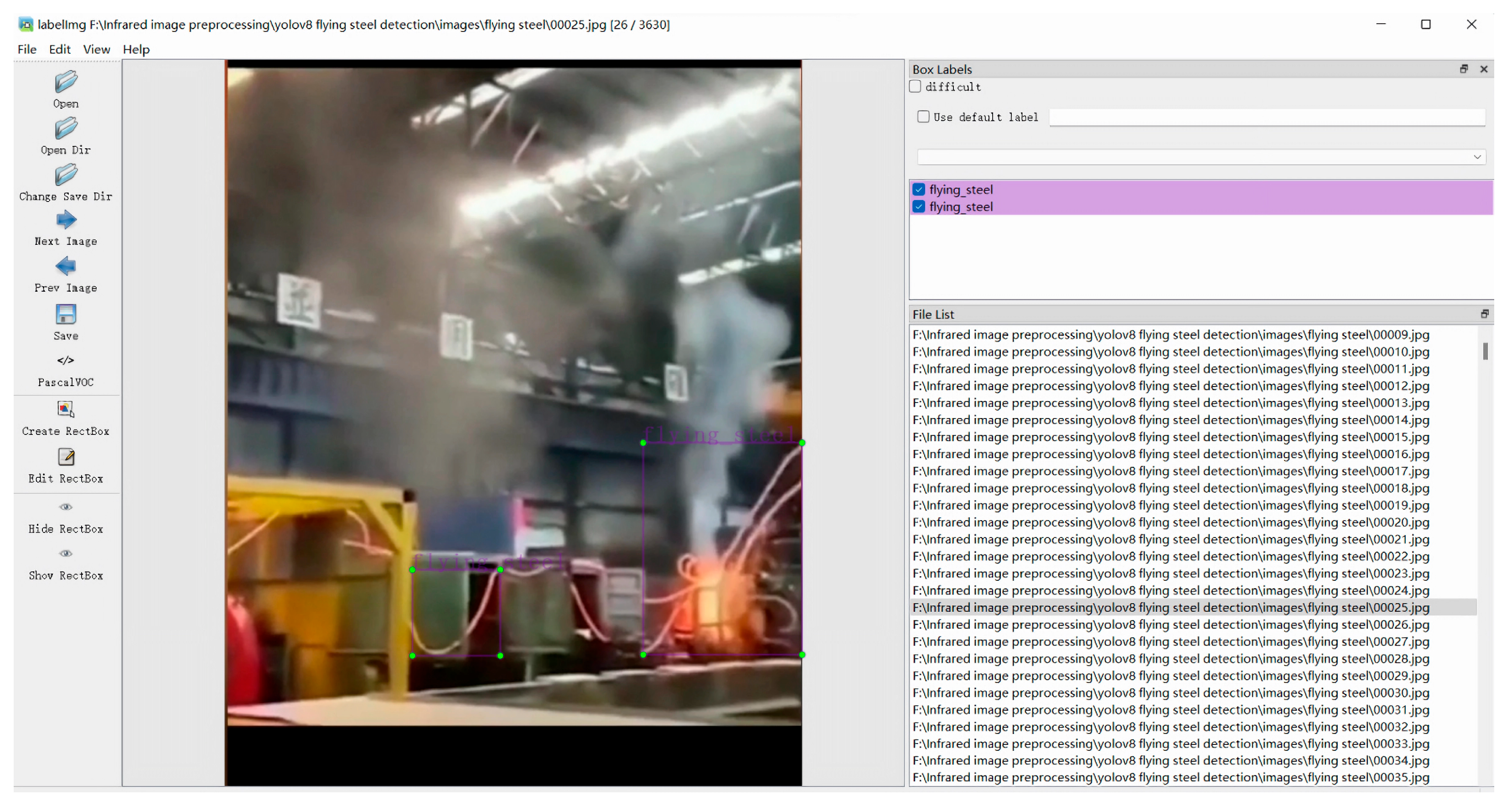Enable the Use default label checkbox
This screenshot has width=1512, height=806.
(x=923, y=117)
